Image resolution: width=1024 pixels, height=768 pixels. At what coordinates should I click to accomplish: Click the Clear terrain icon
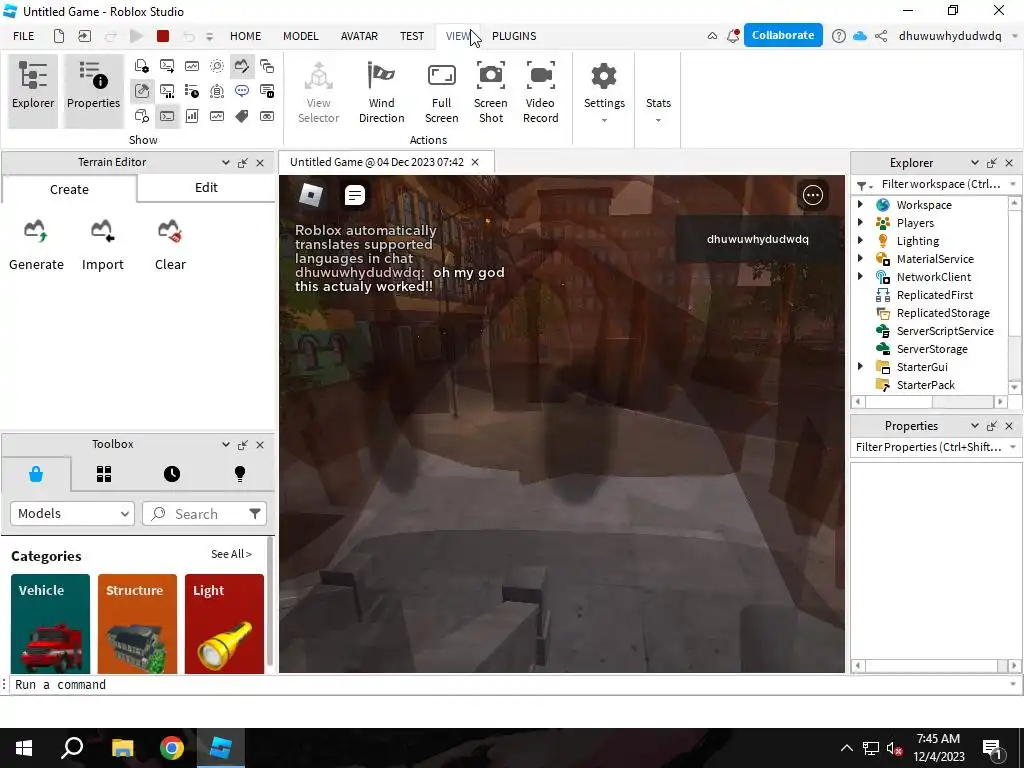pos(170,231)
